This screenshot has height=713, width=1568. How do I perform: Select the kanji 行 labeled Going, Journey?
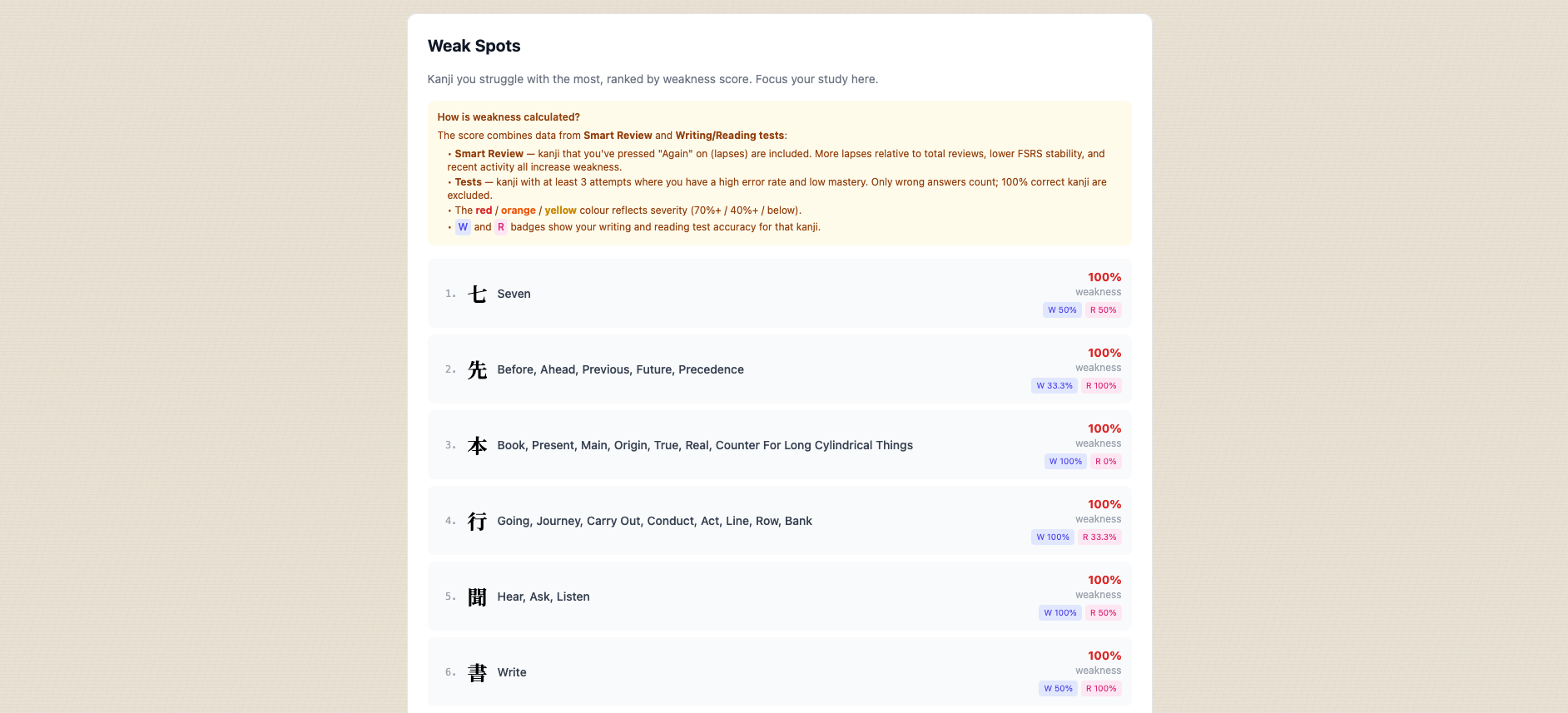tap(477, 521)
